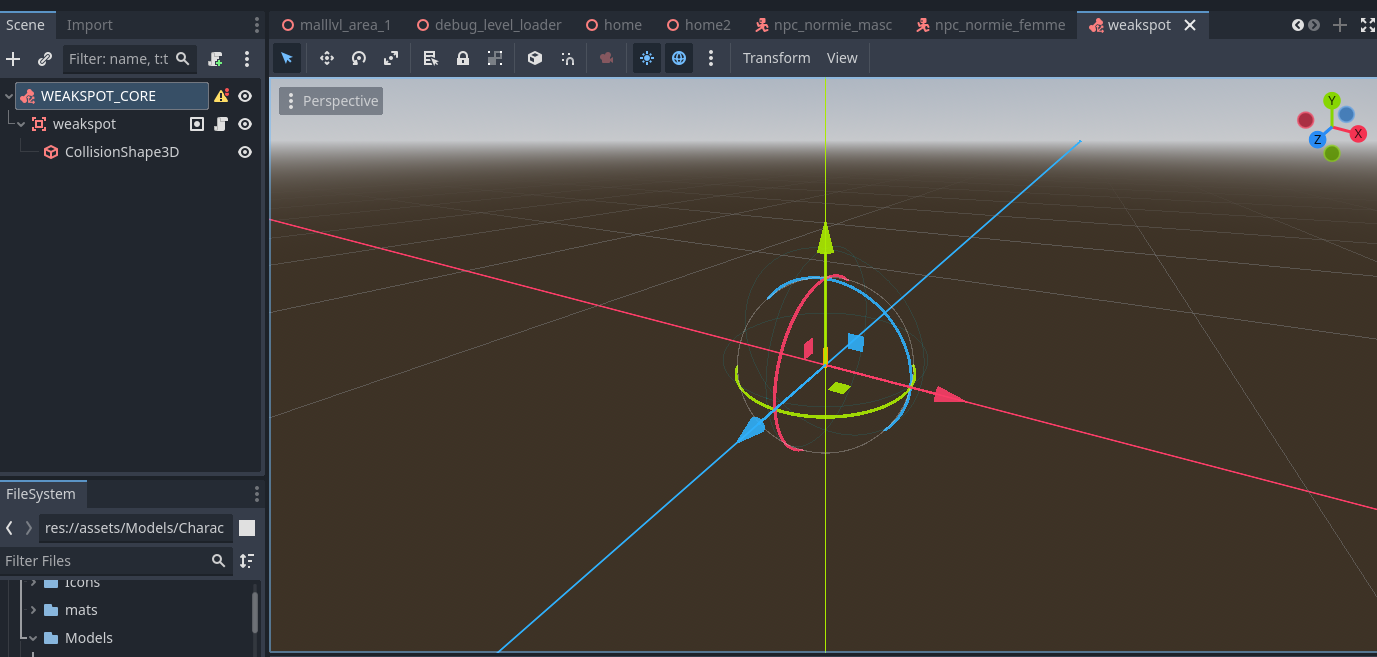Align view to the green Y axis

[x=1331, y=101]
